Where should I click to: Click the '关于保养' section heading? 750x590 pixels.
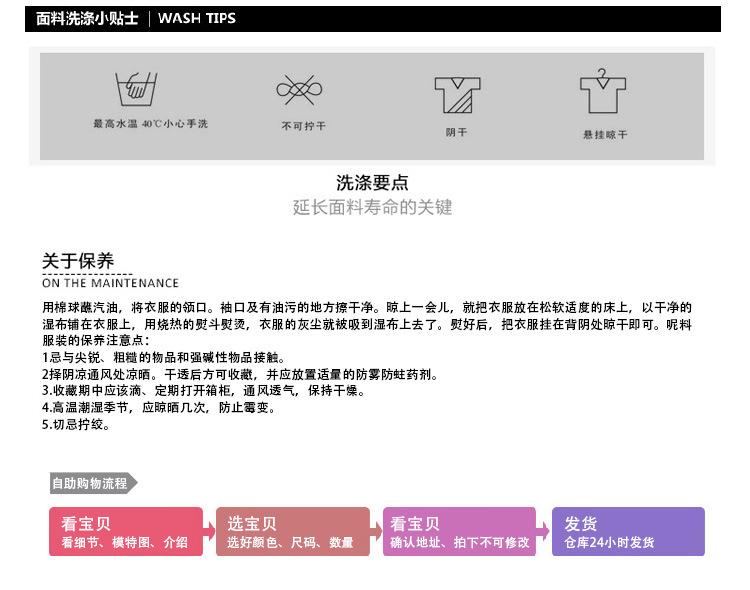78,261
